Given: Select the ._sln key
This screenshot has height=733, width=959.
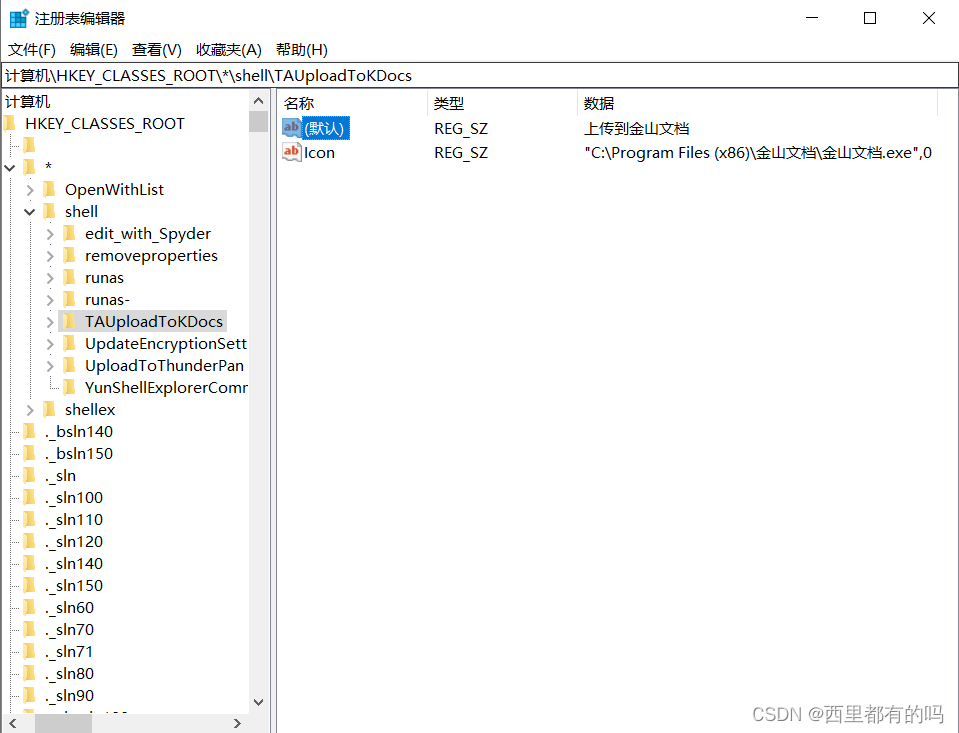Looking at the screenshot, I should (x=61, y=476).
